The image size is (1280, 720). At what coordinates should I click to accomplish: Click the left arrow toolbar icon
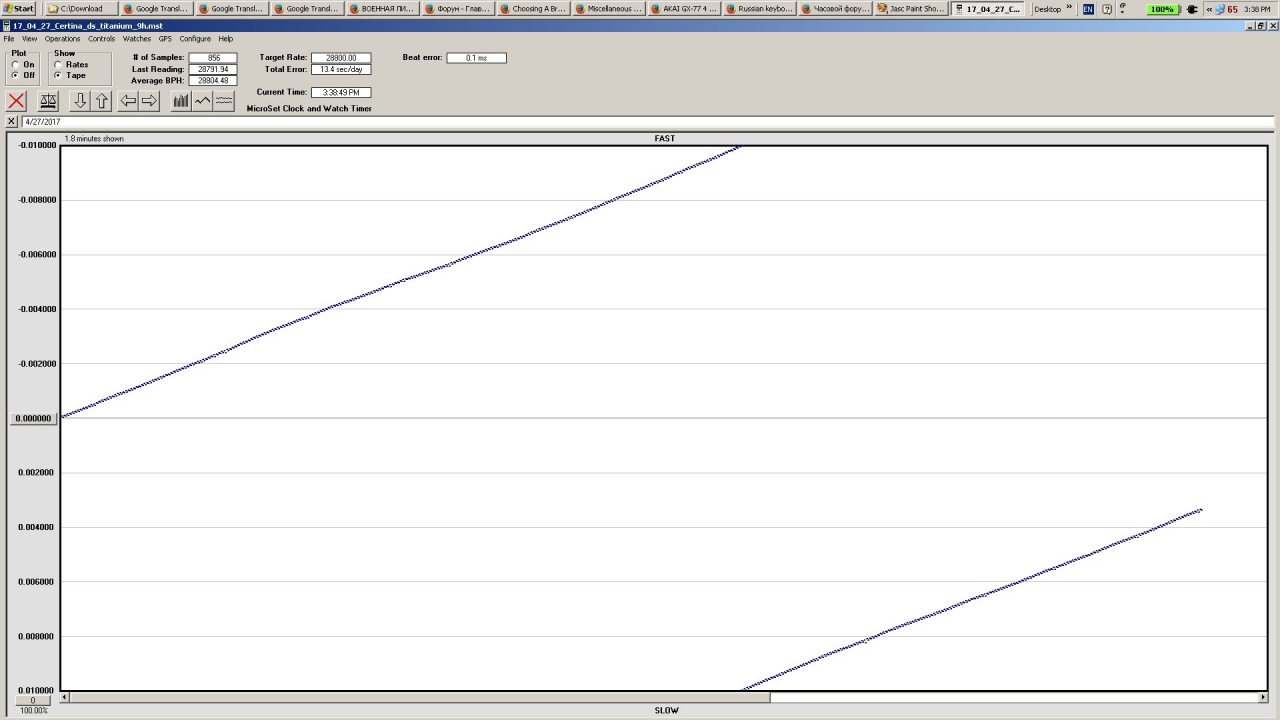(128, 101)
